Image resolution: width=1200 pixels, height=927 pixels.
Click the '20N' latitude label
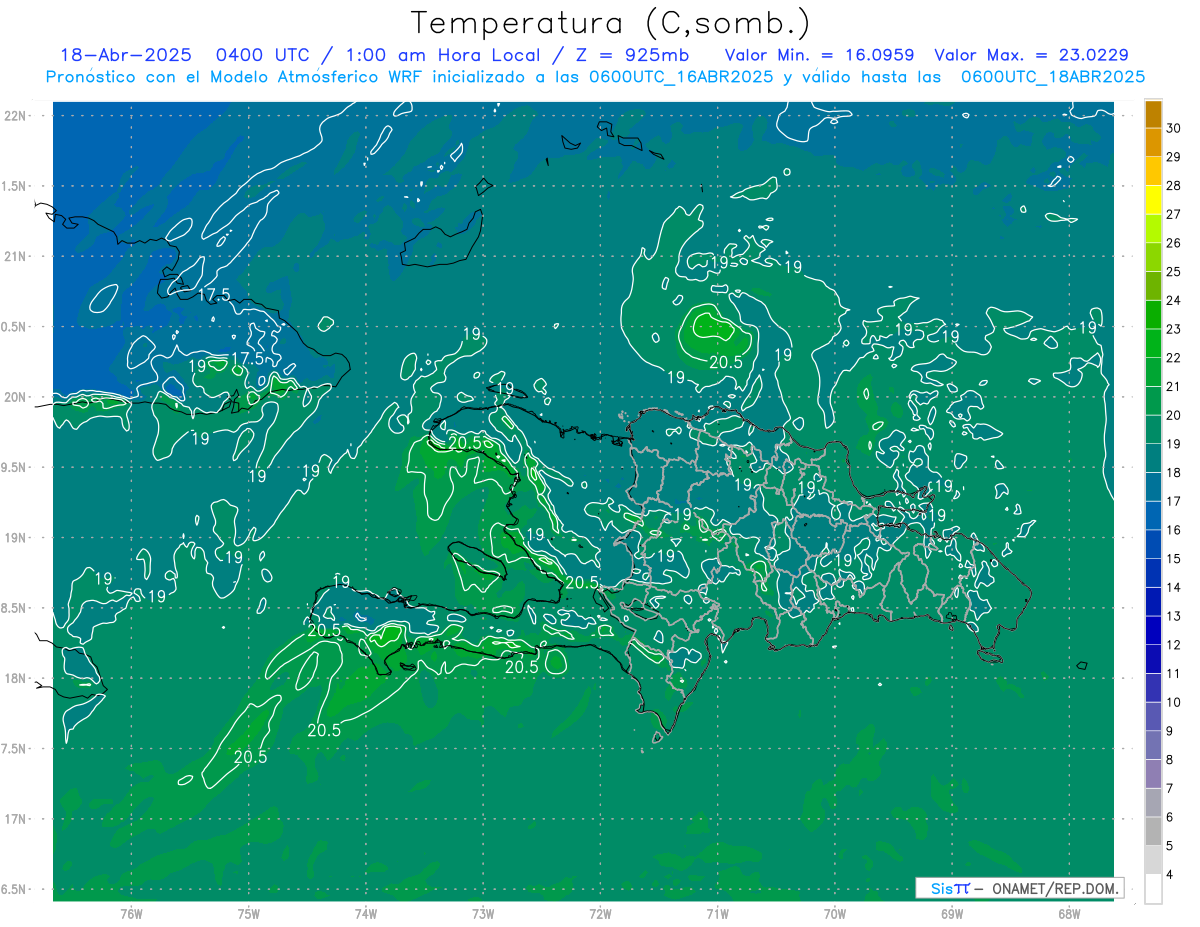click(x=15, y=397)
